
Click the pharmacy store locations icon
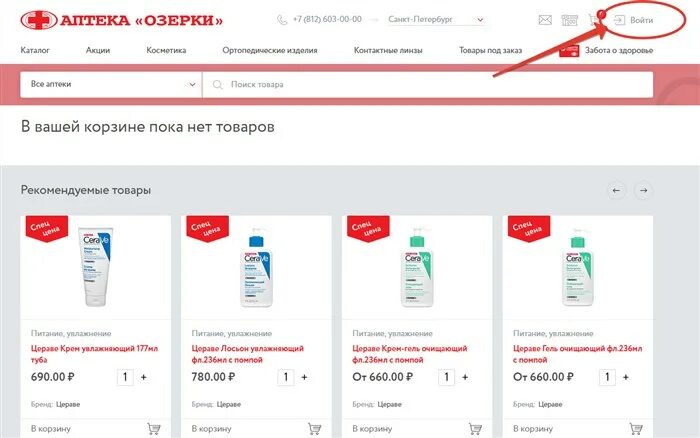pyautogui.click(x=570, y=20)
